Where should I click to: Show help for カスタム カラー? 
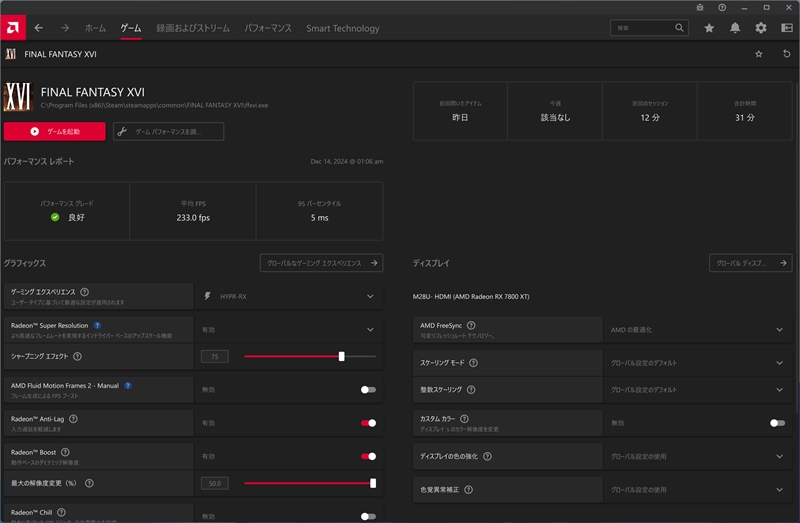[x=464, y=419]
